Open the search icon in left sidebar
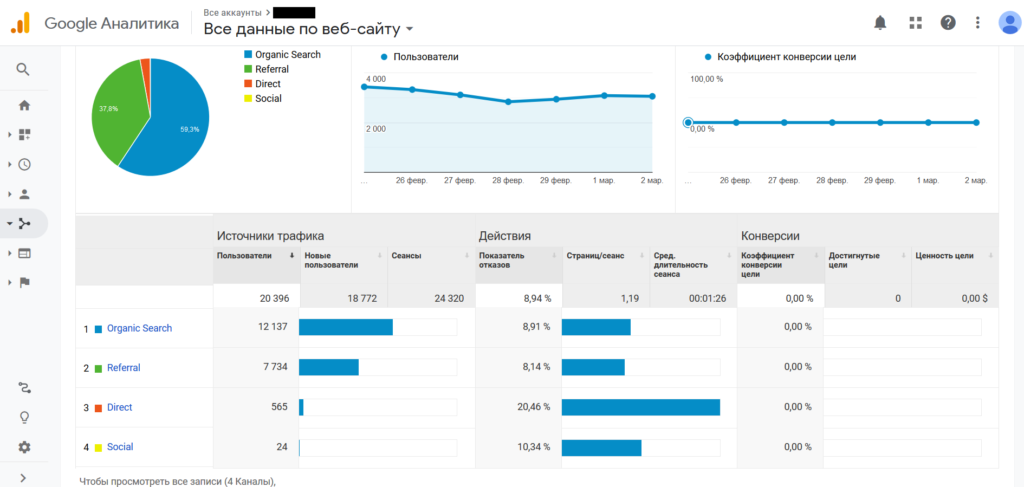The width and height of the screenshot is (1024, 487). pos(24,69)
